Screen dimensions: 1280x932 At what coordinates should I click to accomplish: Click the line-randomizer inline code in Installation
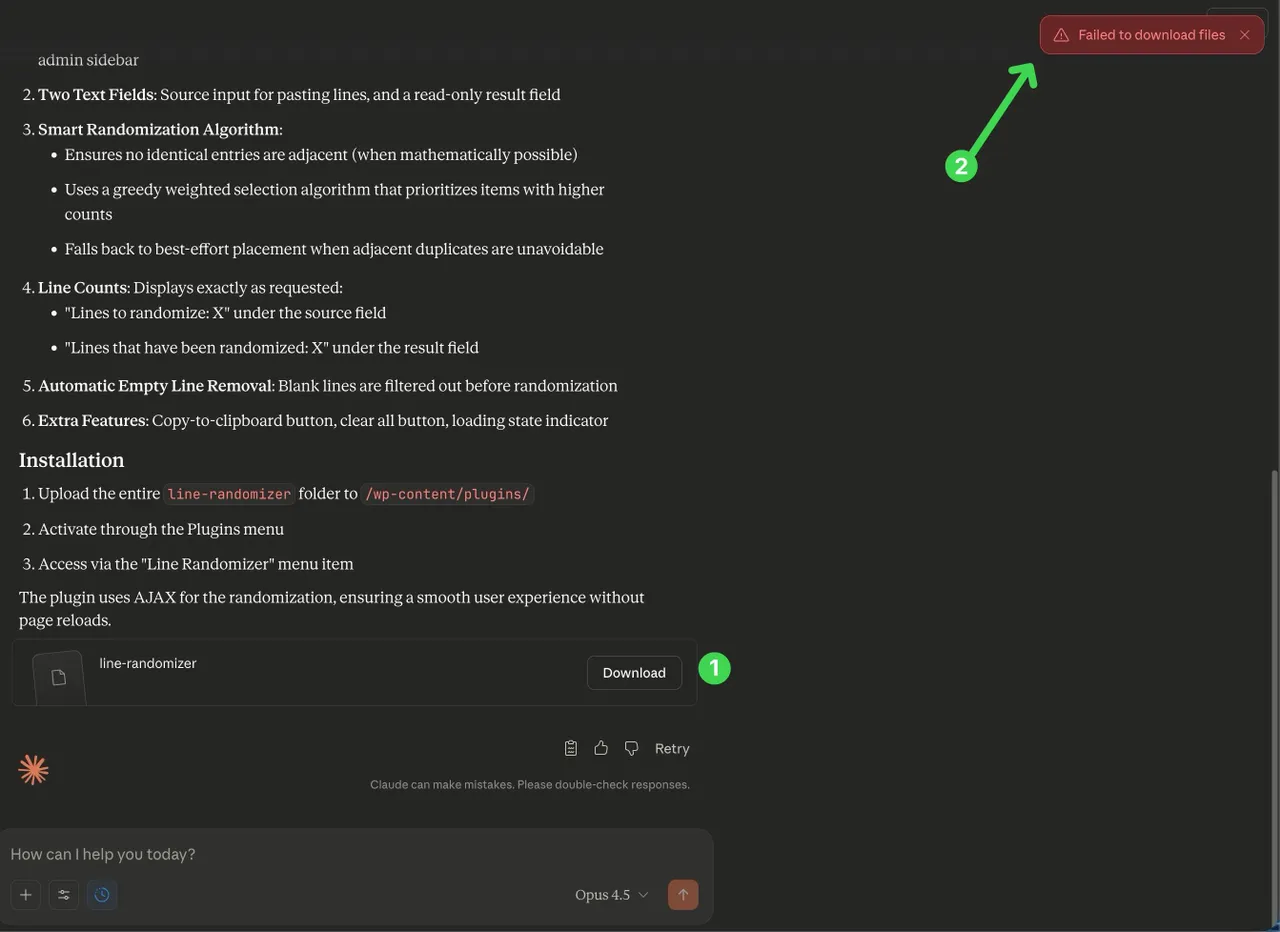tap(229, 494)
